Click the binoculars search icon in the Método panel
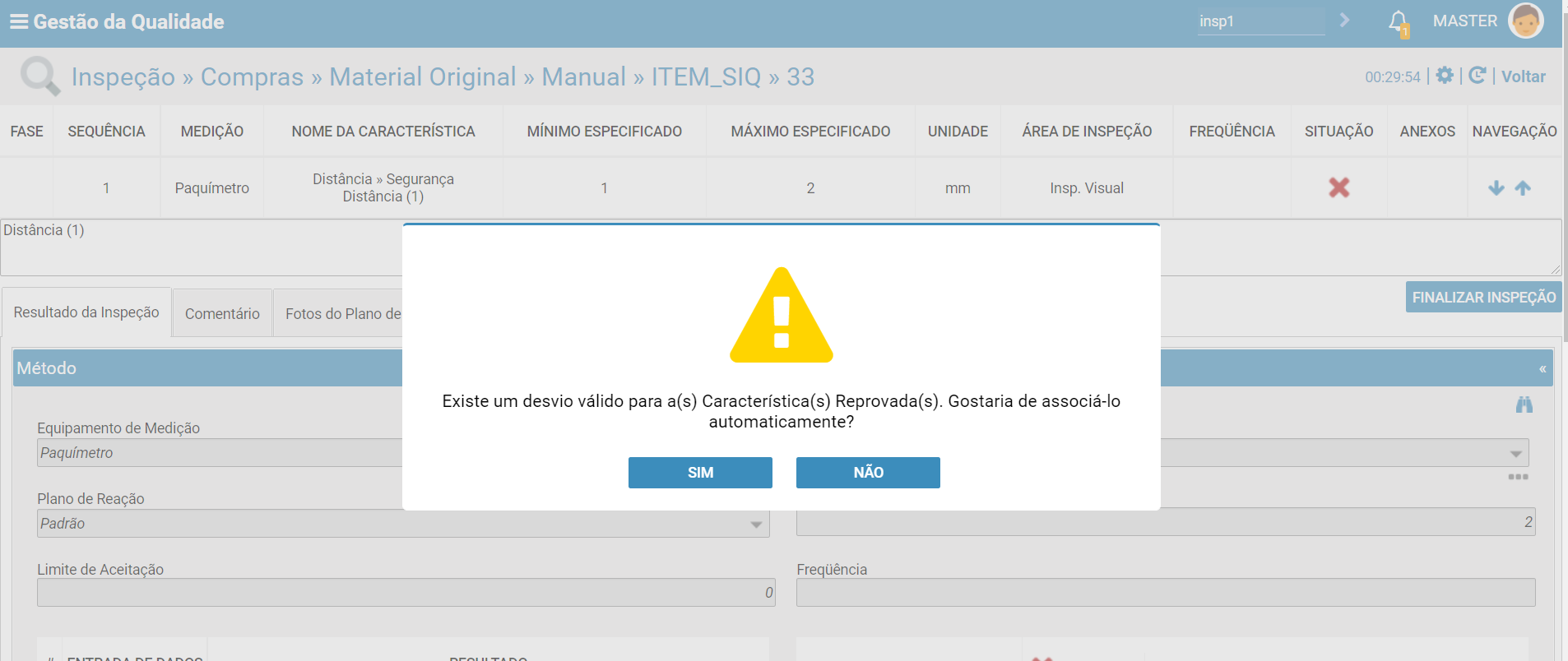1568x661 pixels. tap(1524, 404)
